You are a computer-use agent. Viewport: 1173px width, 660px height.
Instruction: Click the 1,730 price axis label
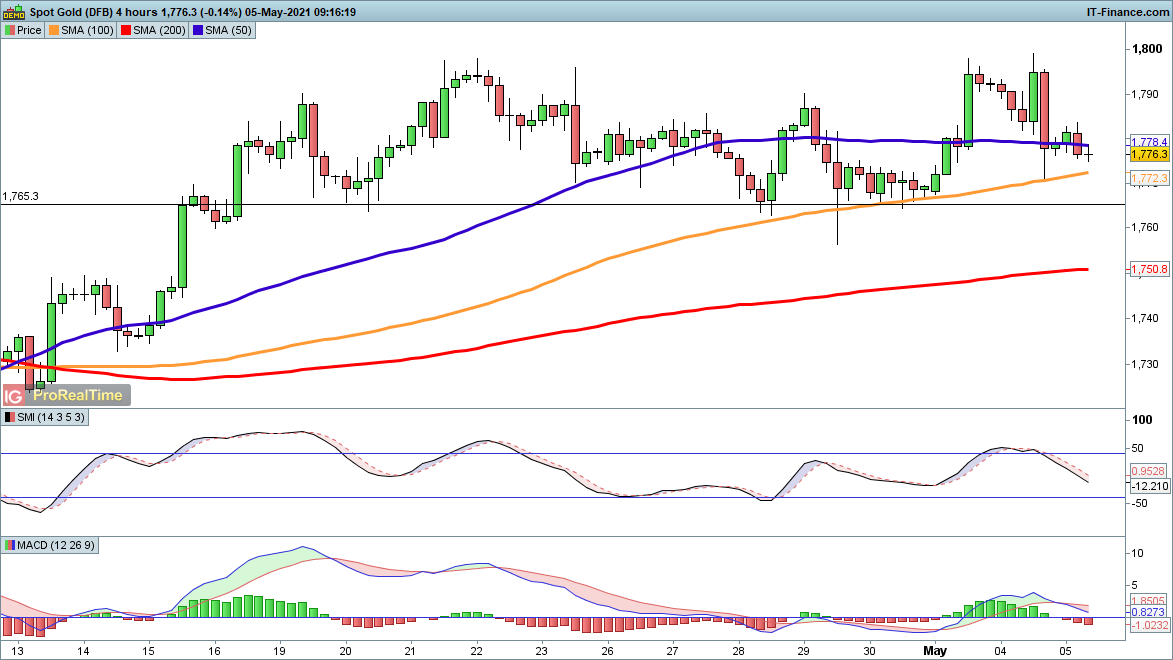1145,364
